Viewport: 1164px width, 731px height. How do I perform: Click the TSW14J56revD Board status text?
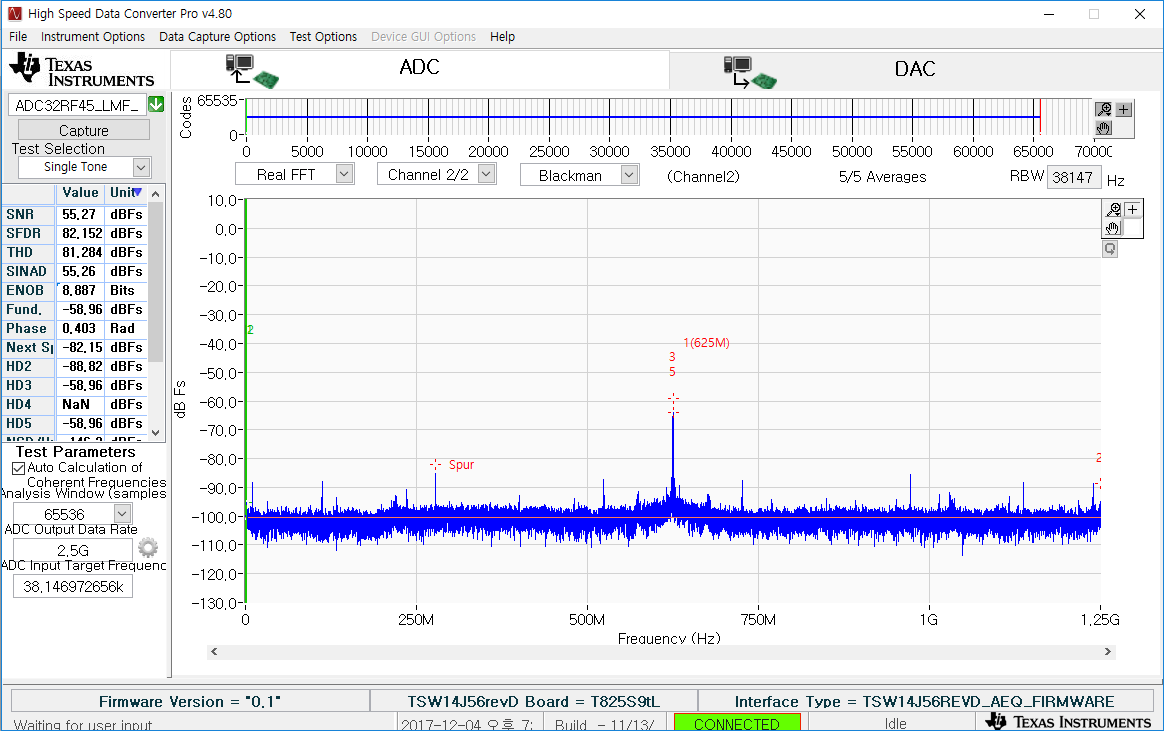[534, 701]
